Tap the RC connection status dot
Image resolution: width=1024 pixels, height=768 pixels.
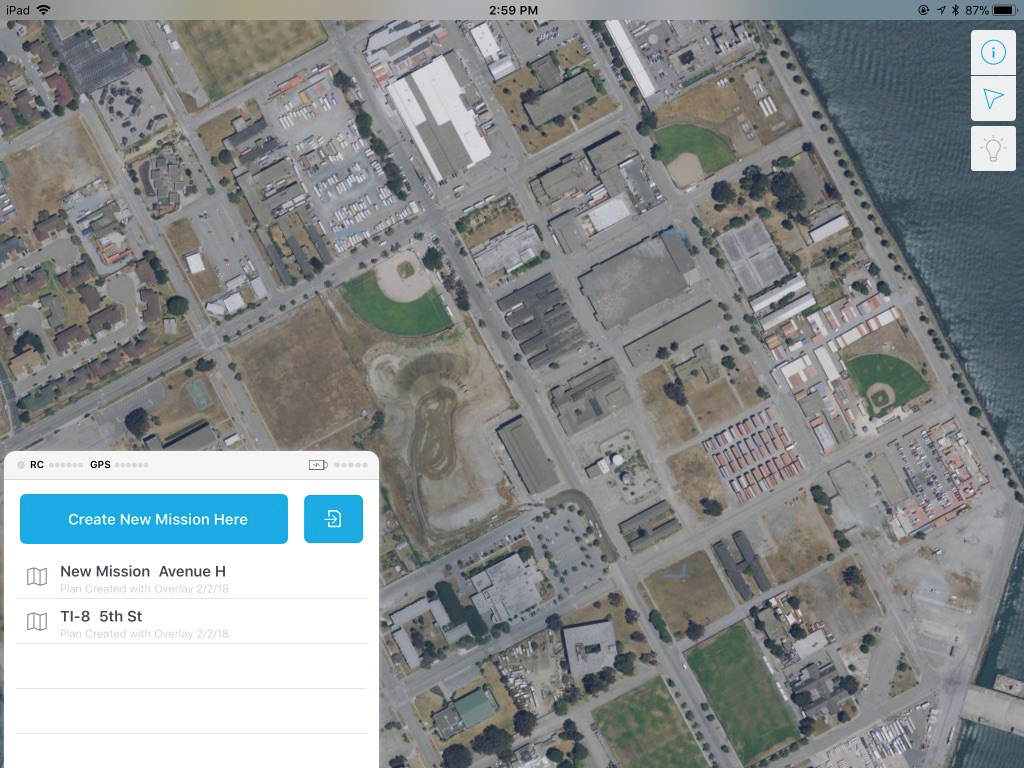click(x=21, y=465)
